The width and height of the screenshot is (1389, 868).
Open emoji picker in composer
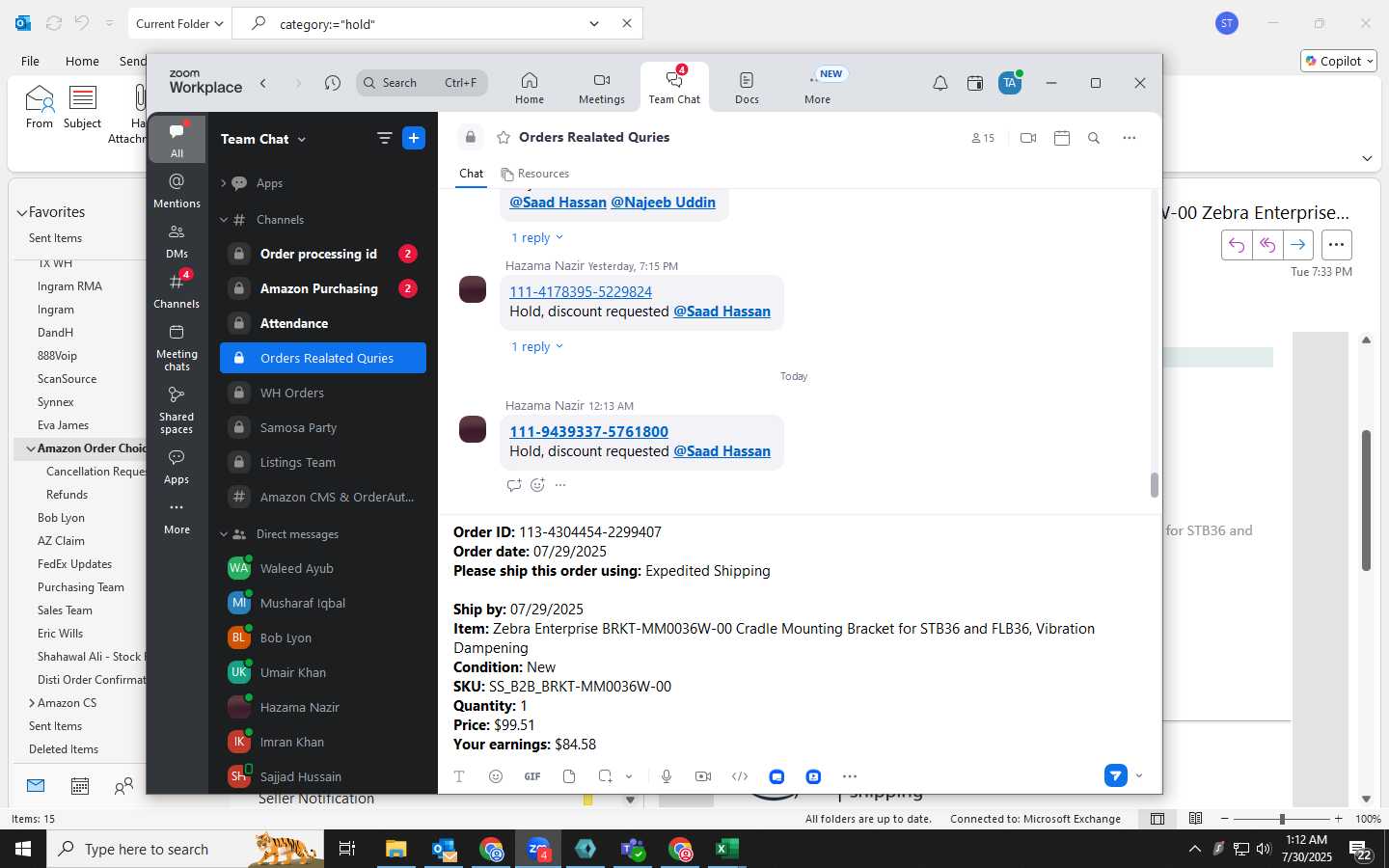pyautogui.click(x=496, y=776)
